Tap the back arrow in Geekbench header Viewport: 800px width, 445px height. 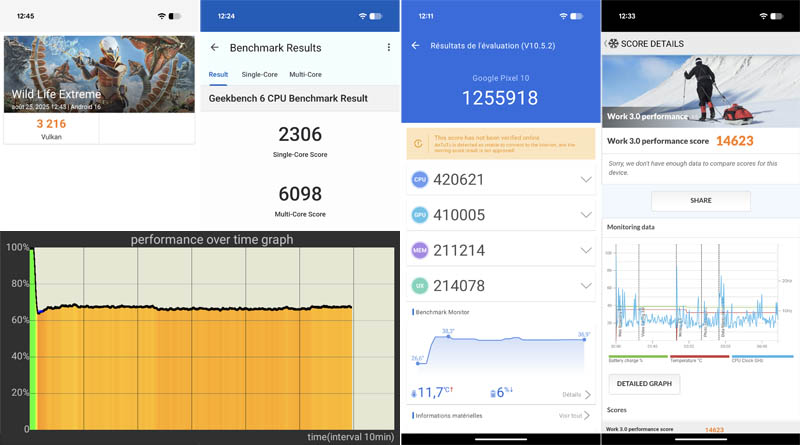pyautogui.click(x=214, y=48)
